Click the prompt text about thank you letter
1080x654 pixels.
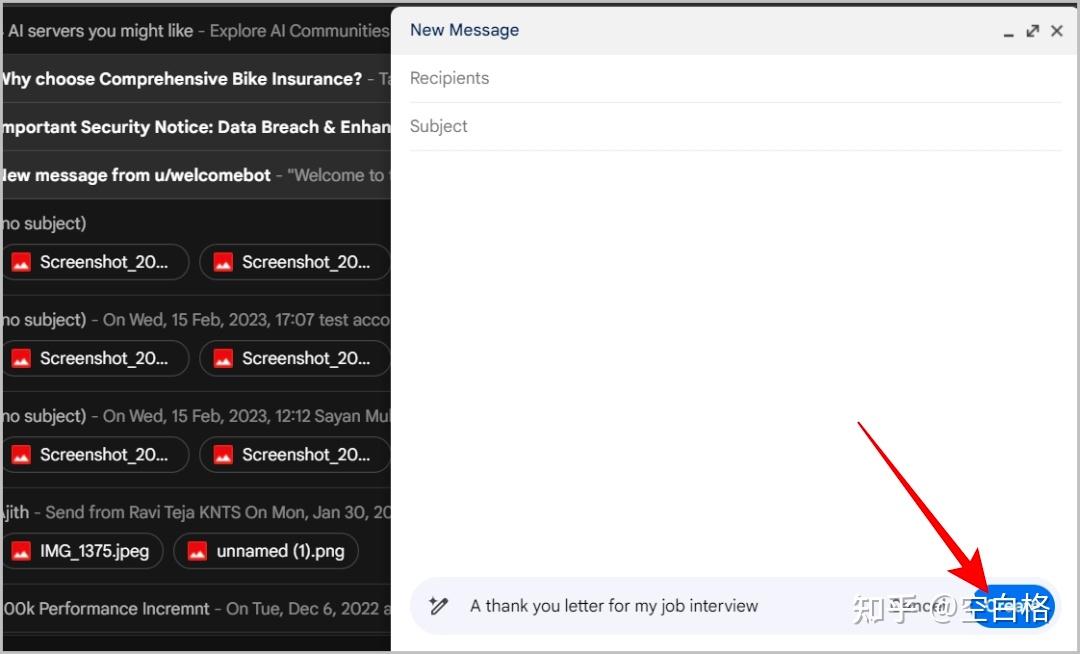tap(614, 606)
